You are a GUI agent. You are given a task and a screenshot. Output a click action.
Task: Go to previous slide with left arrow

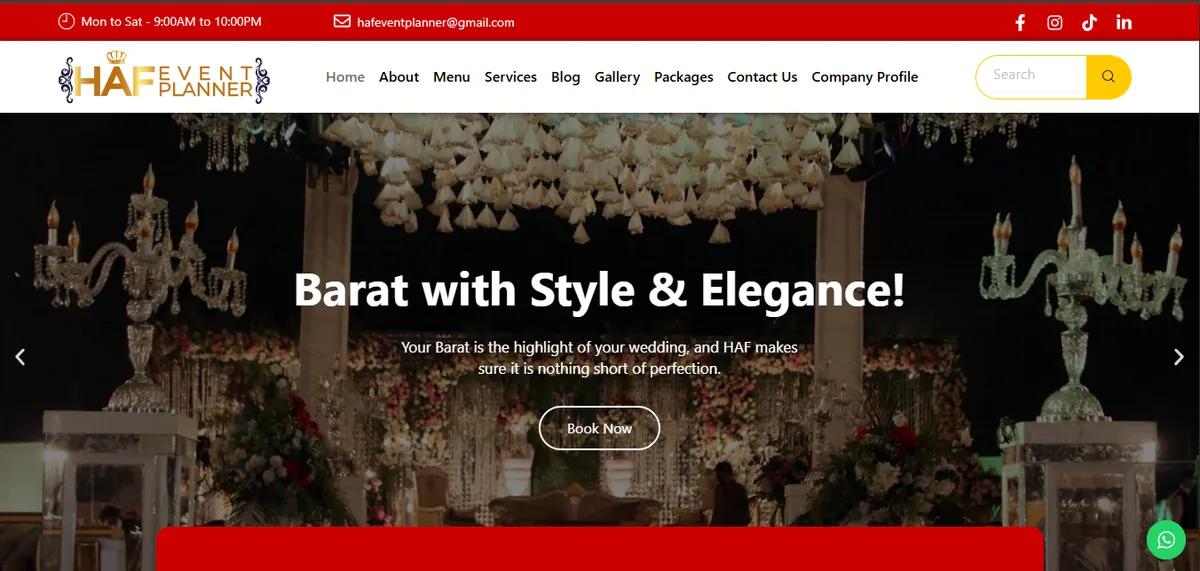click(20, 357)
